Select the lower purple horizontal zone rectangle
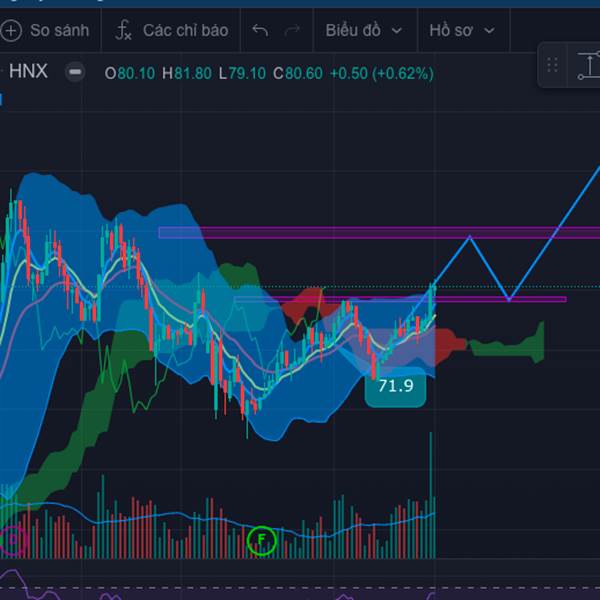The height and width of the screenshot is (600, 600). point(400,299)
